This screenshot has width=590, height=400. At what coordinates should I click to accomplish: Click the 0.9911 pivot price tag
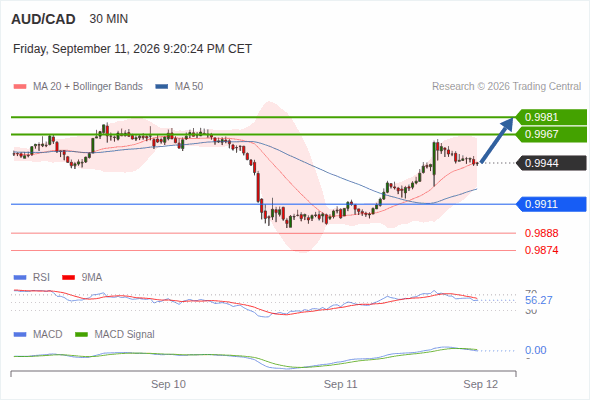551,204
